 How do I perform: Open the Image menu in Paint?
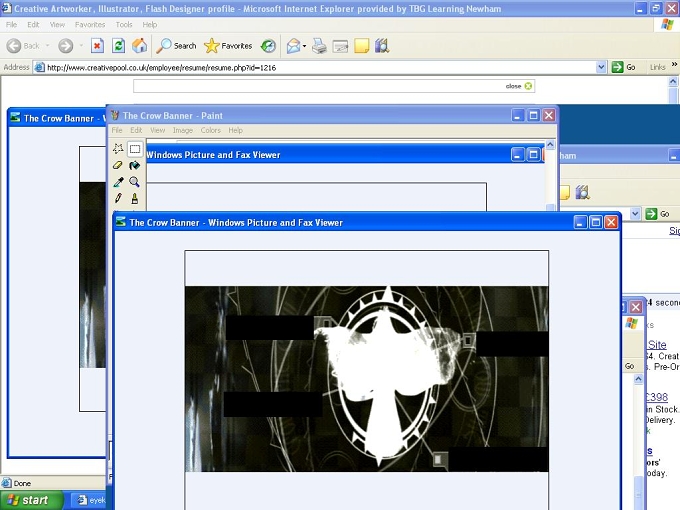(x=183, y=130)
